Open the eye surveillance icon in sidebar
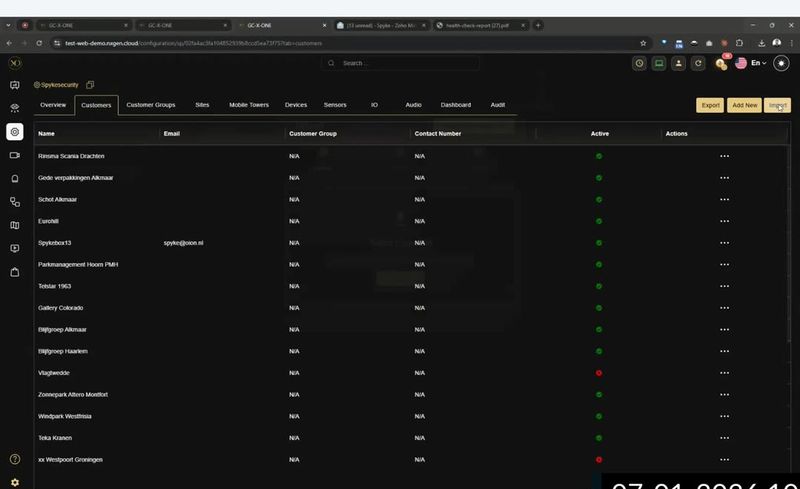The image size is (800, 489). [x=15, y=108]
